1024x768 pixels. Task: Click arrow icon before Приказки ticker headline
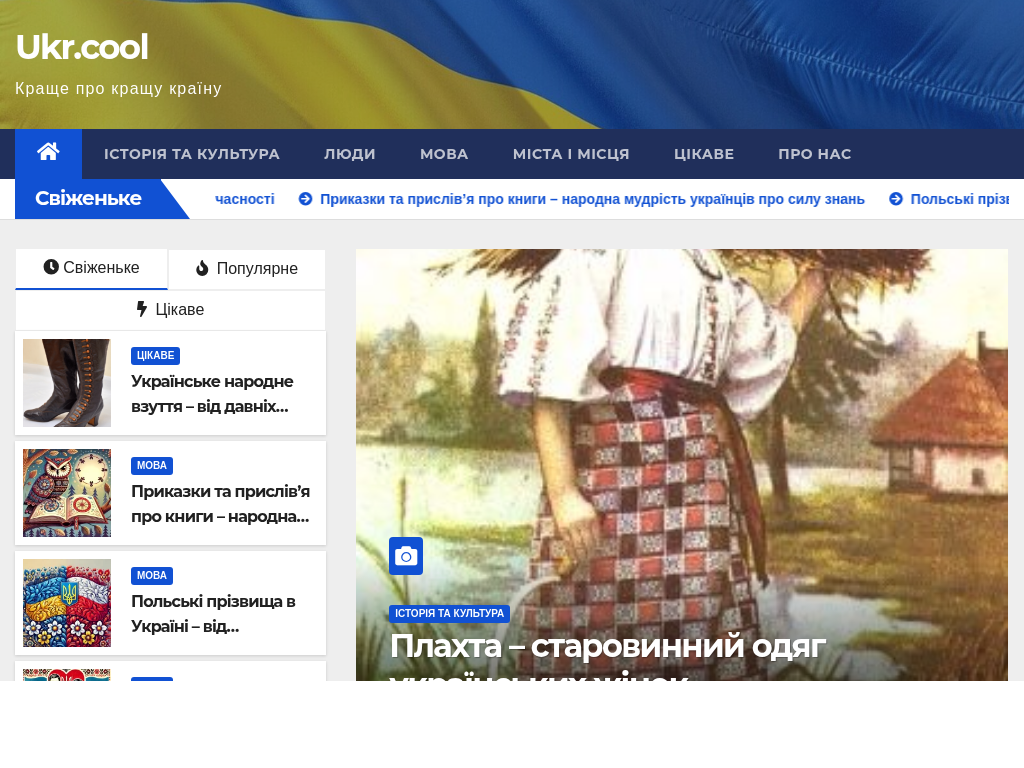click(x=306, y=199)
